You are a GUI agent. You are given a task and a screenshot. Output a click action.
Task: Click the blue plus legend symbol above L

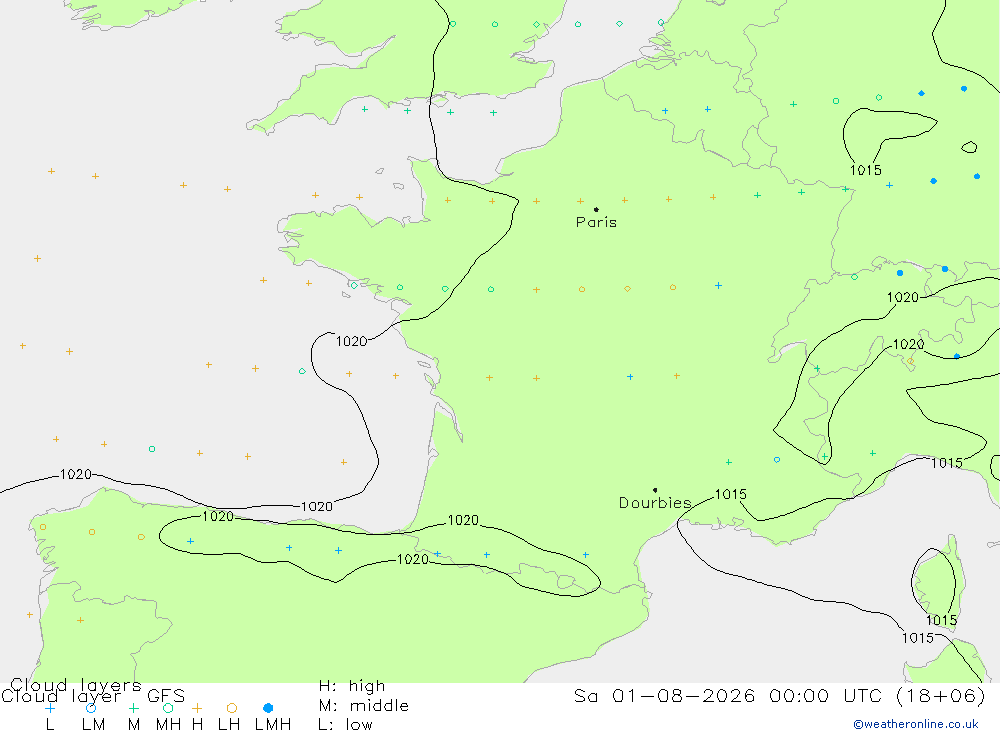[x=50, y=708]
